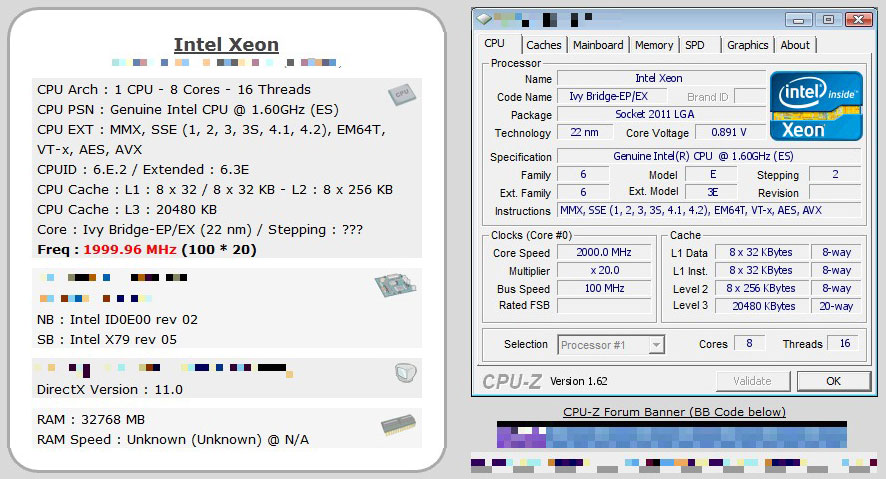Open CPU-Z Forum Banner link

pos(674,412)
